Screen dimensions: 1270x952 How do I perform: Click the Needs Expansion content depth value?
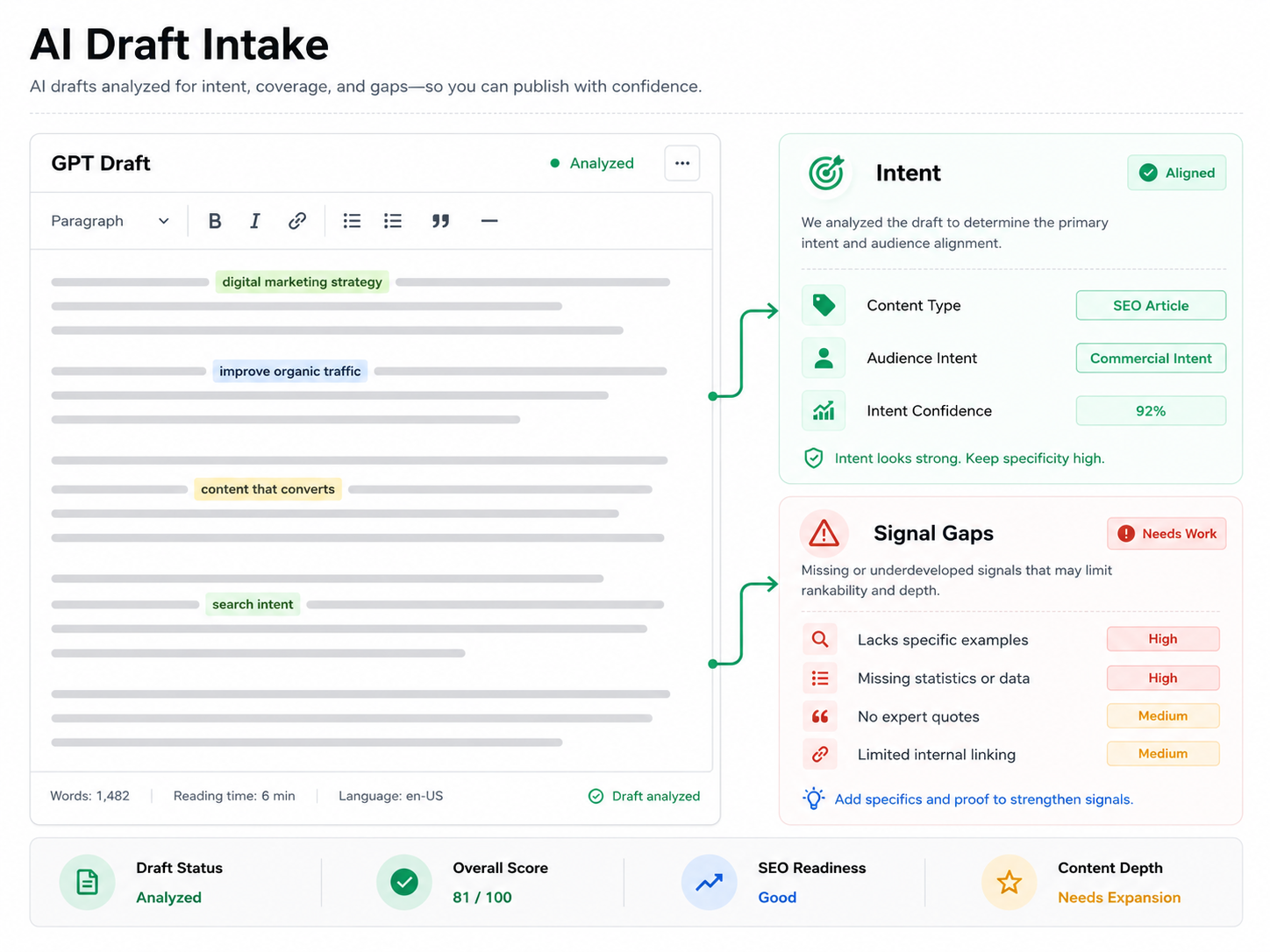[1119, 897]
